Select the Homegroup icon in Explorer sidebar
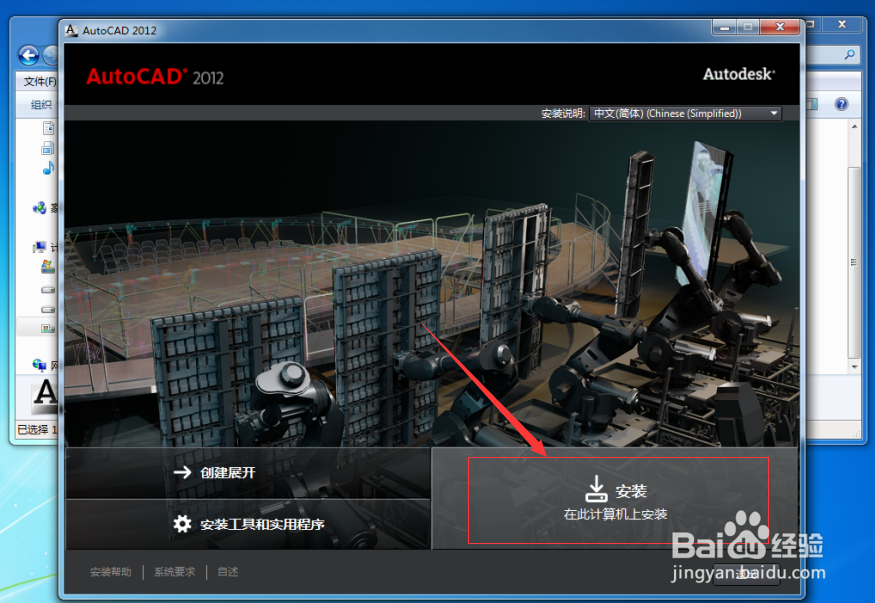Screen dimensions: 875x603 40,208
